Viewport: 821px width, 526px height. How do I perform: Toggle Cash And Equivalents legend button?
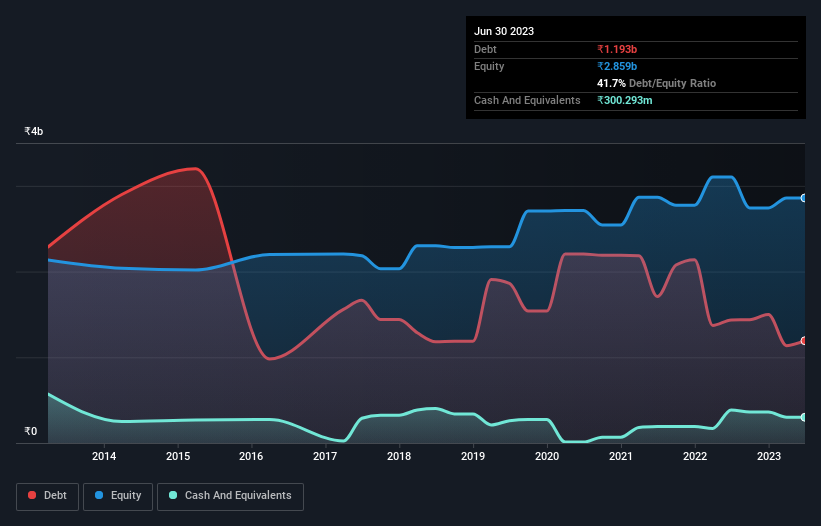[x=230, y=496]
